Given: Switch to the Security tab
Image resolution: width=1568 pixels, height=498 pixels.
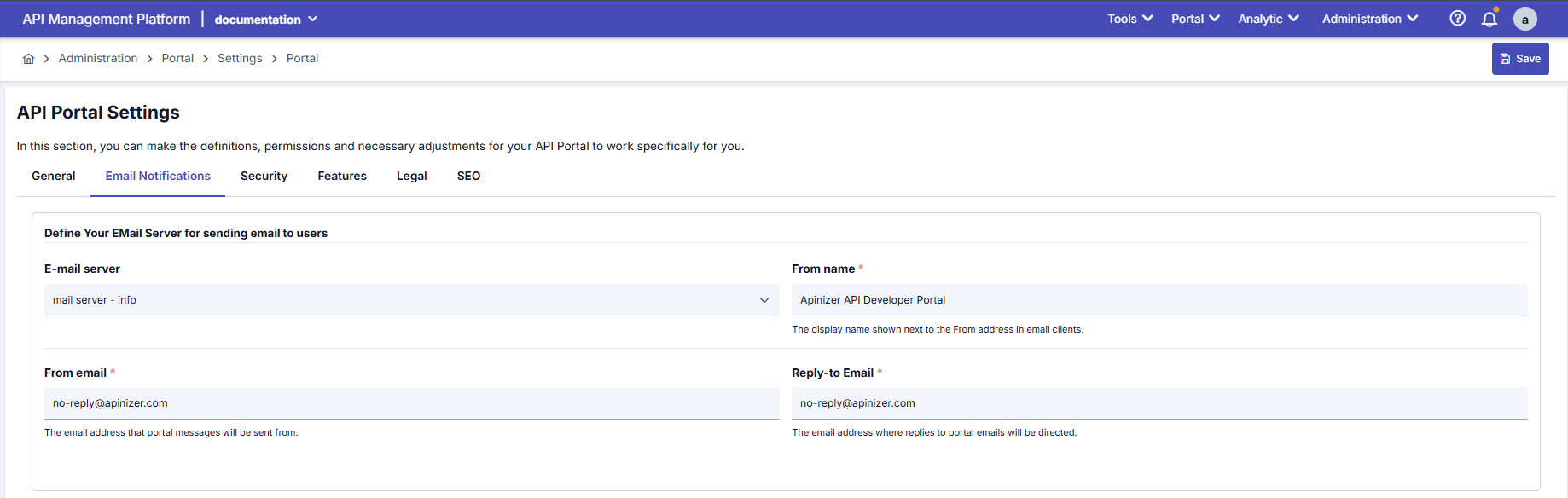Looking at the screenshot, I should 264,176.
